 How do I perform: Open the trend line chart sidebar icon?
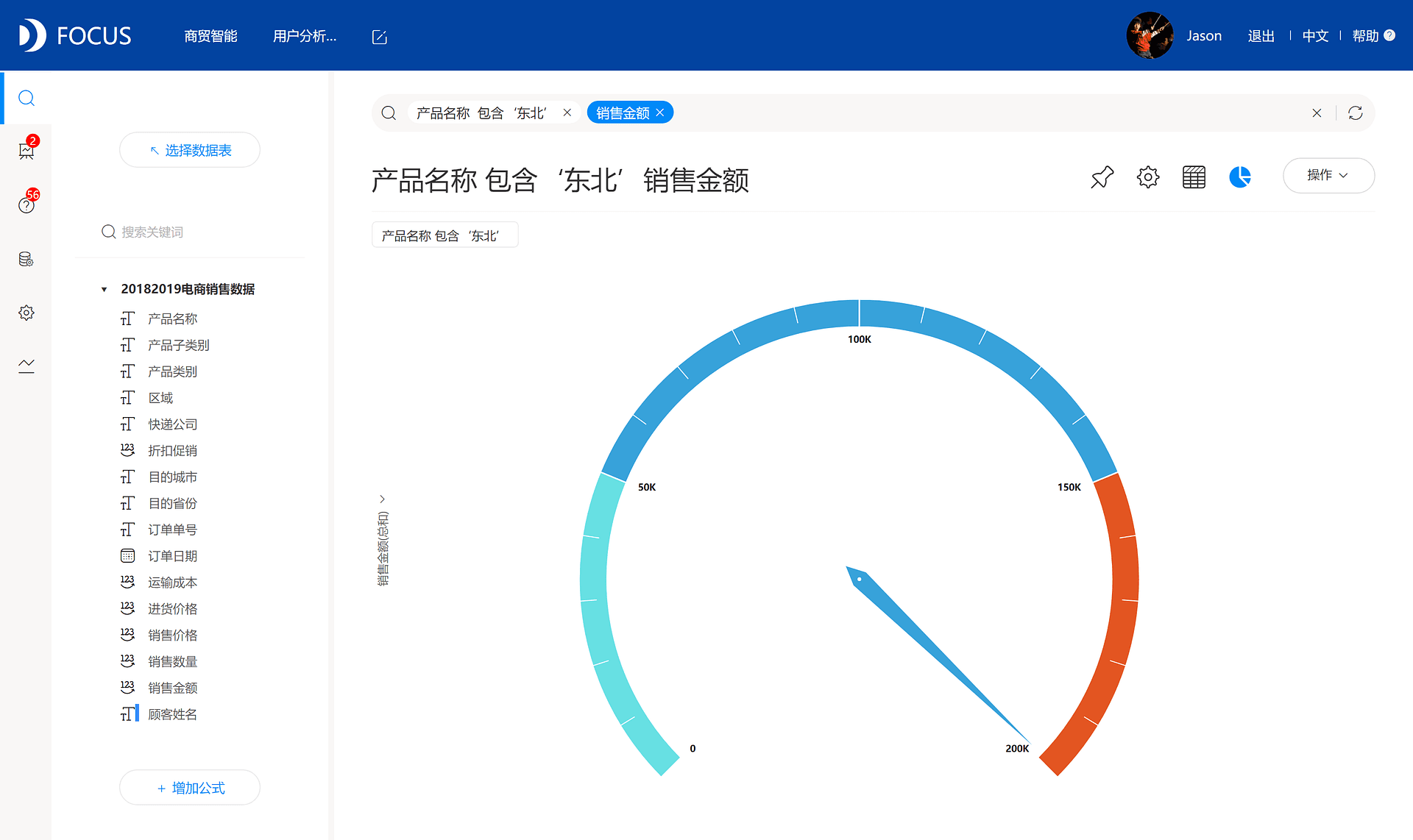click(x=26, y=366)
